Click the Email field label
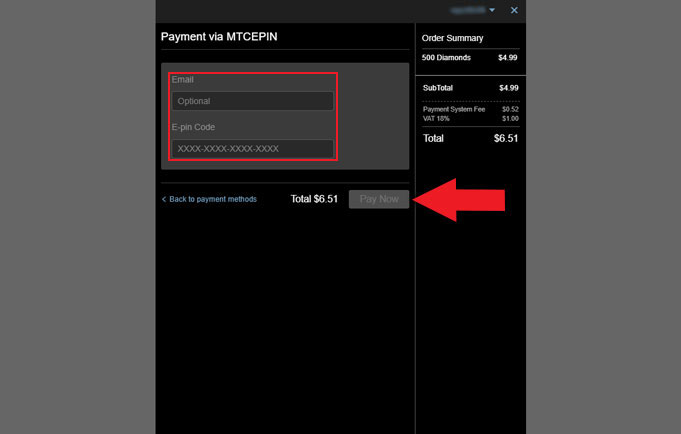Screen dimensions: 681x434 (182, 79)
